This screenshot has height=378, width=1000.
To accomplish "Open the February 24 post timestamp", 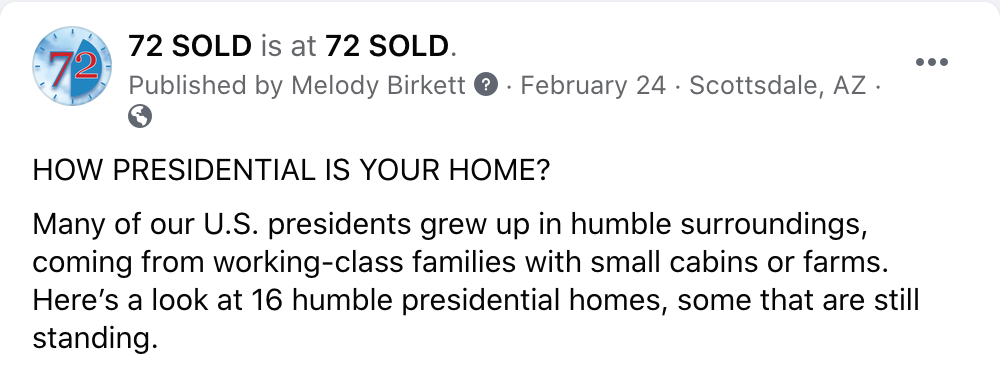I will tap(593, 85).
